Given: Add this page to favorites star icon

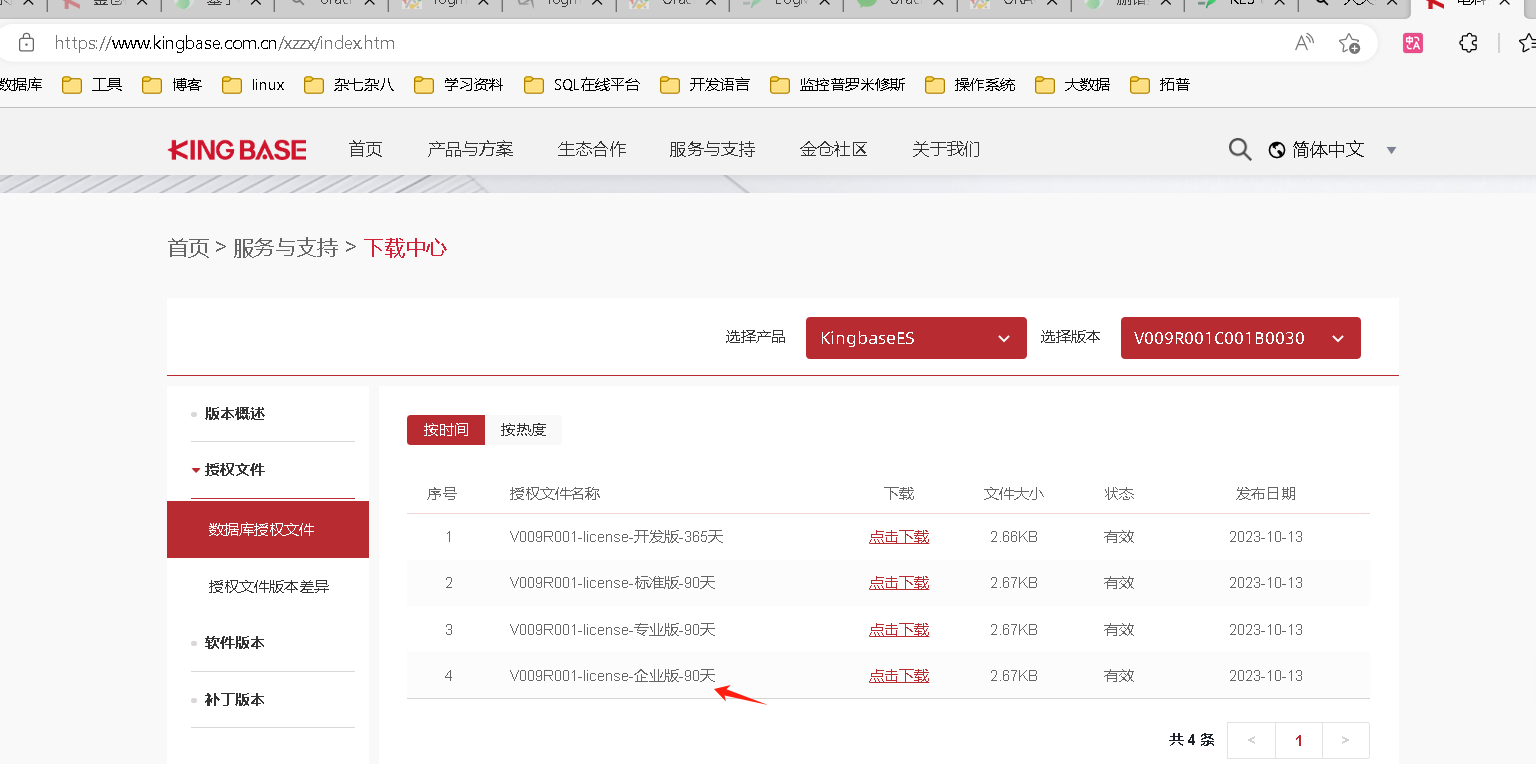Looking at the screenshot, I should tap(1349, 43).
